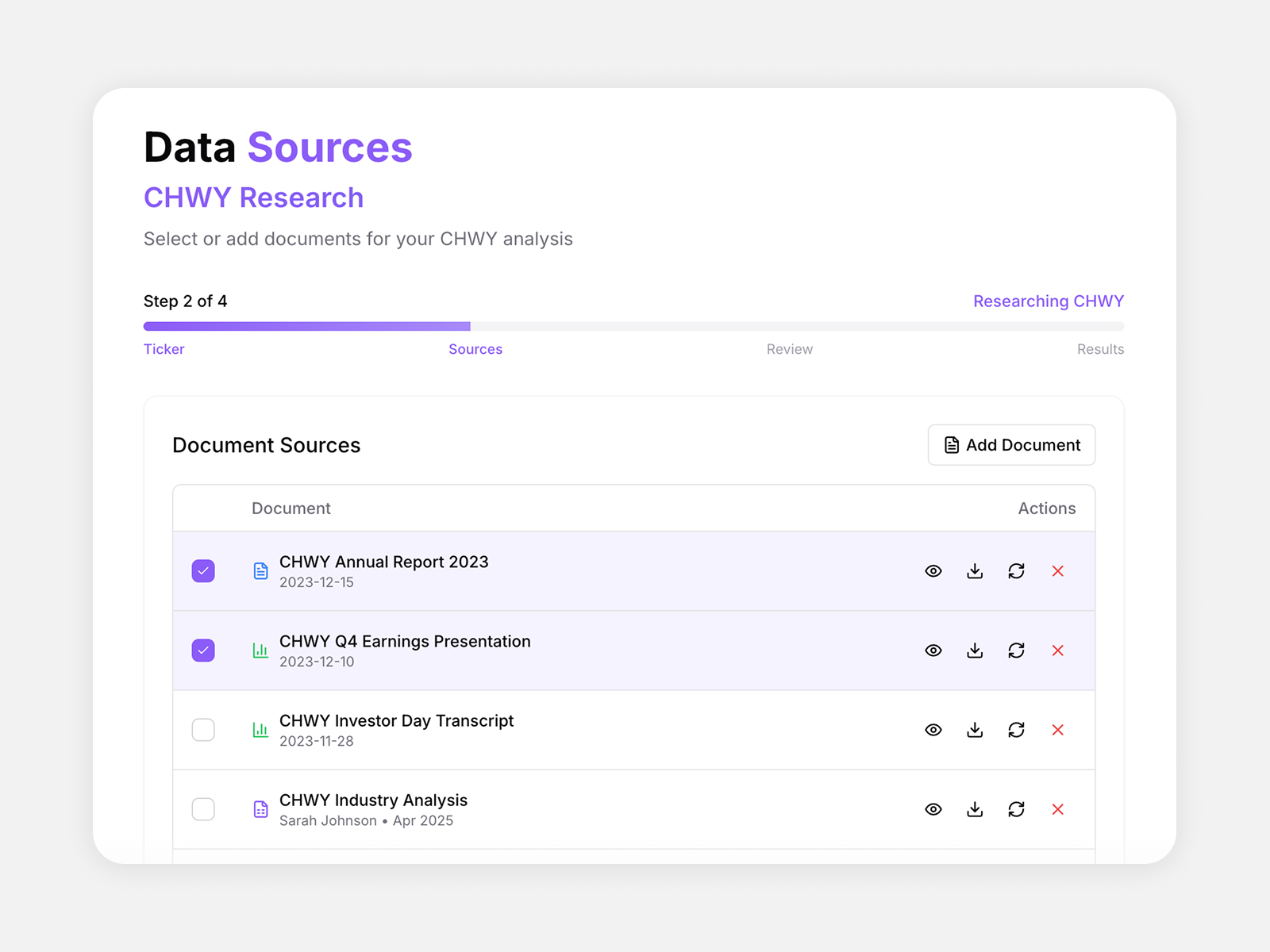The width and height of the screenshot is (1270, 952).
Task: Uncheck the CHWY Annual Report 2023 checkbox
Action: 203,571
